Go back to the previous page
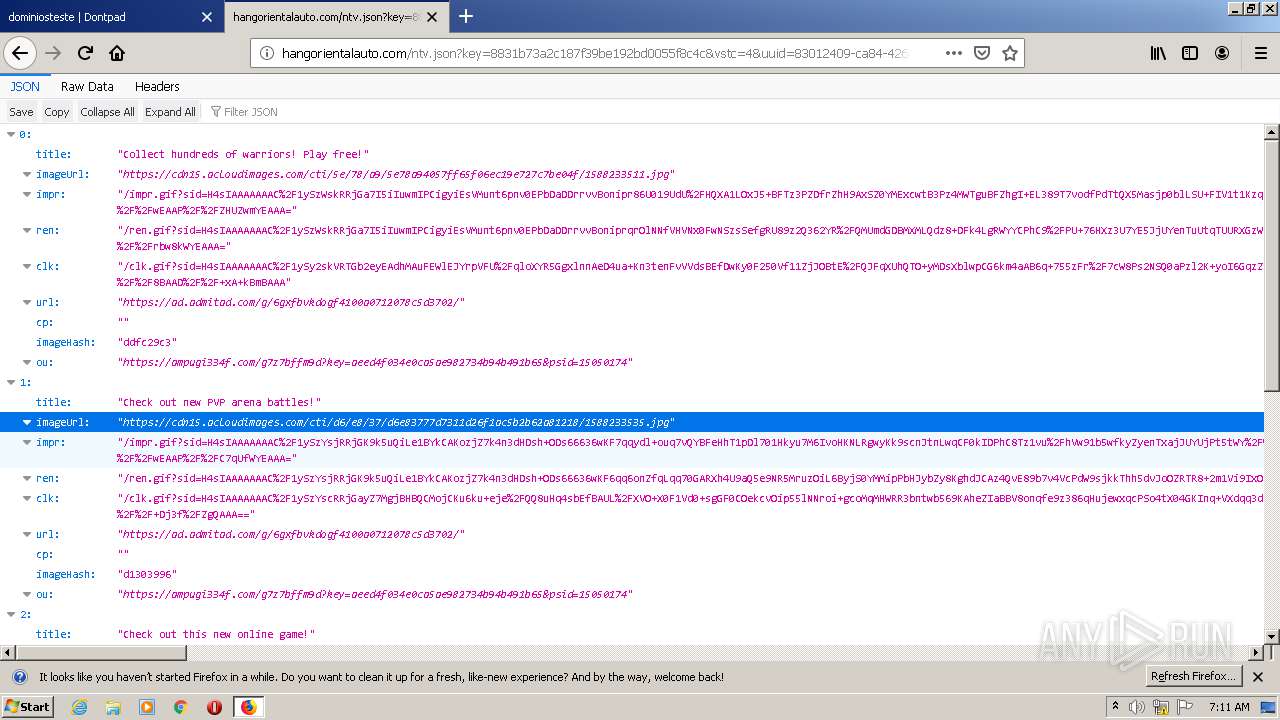The width and height of the screenshot is (1280, 720). (x=19, y=53)
